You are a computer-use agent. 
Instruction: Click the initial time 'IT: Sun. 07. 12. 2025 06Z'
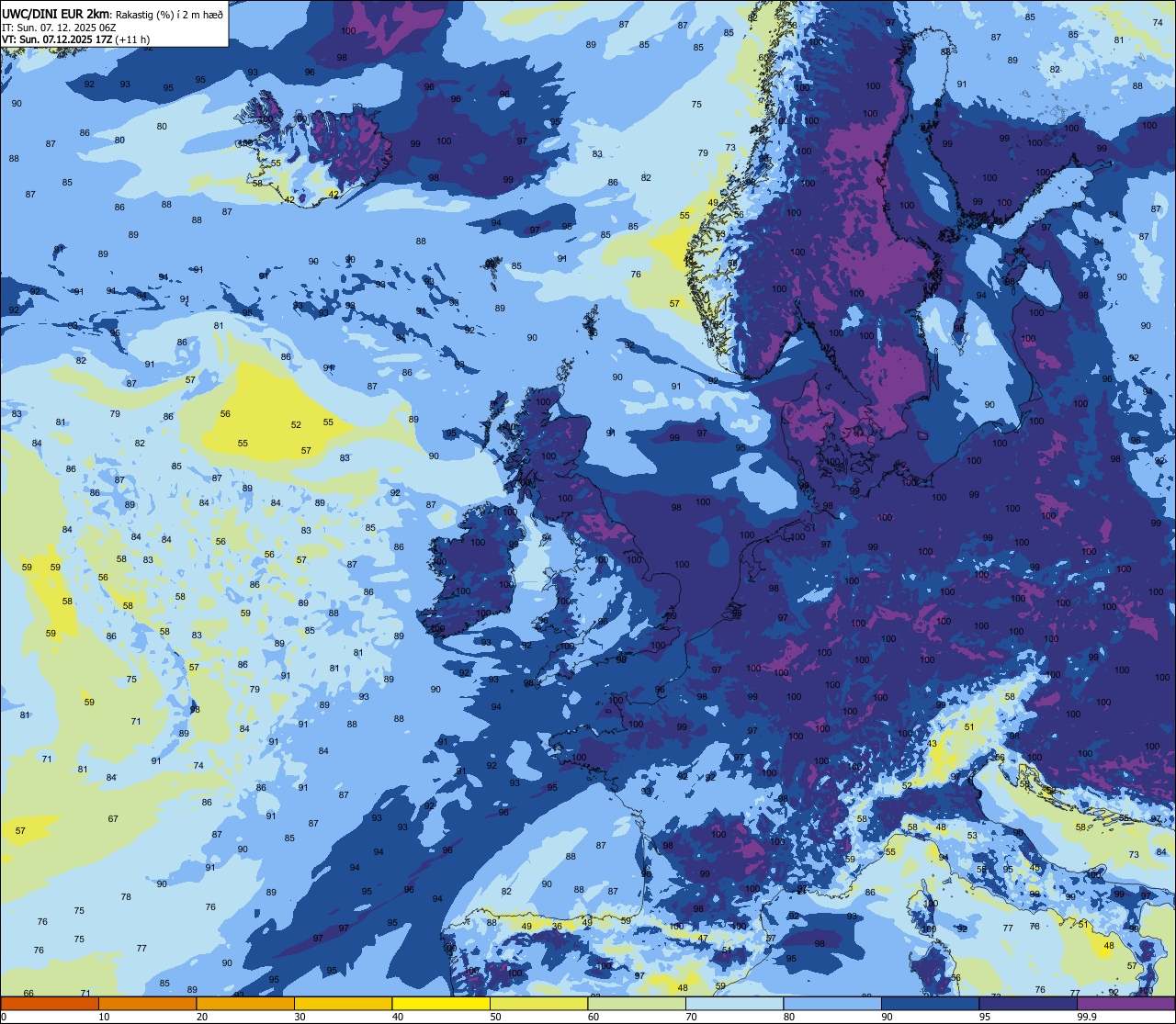[59, 28]
